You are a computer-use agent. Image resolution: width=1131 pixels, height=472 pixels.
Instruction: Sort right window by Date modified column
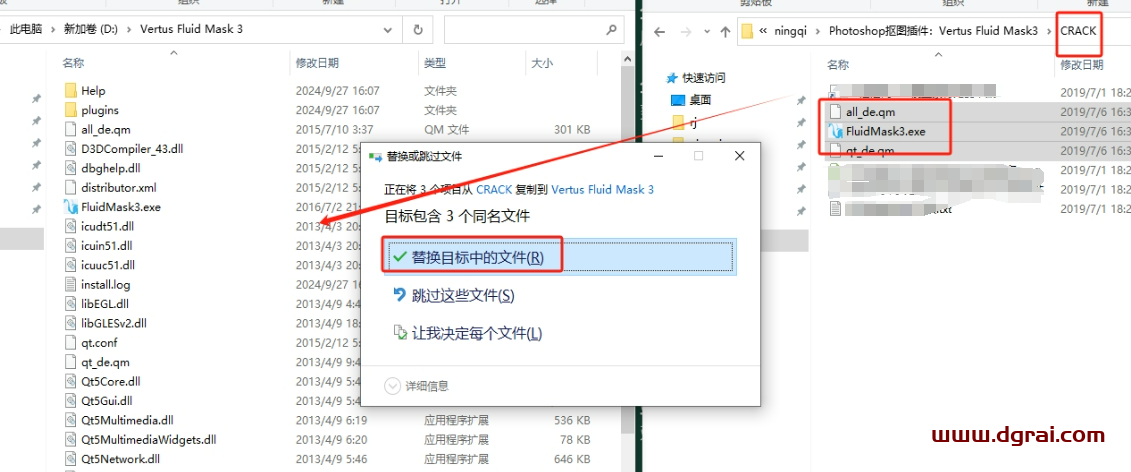pyautogui.click(x=1081, y=65)
